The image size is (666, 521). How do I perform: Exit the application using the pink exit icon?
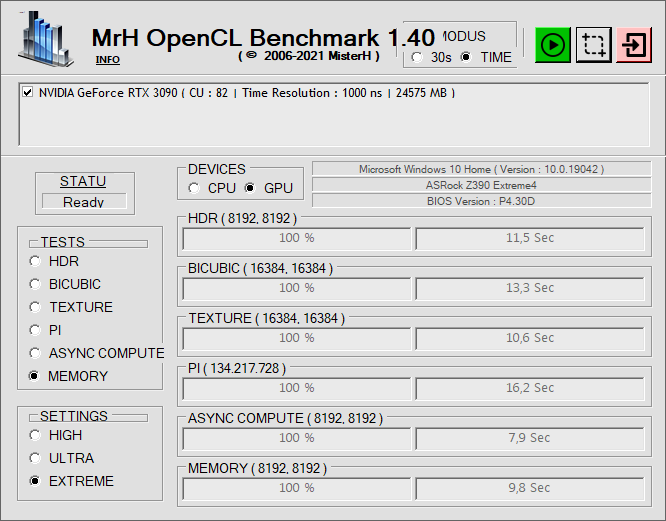click(x=634, y=45)
